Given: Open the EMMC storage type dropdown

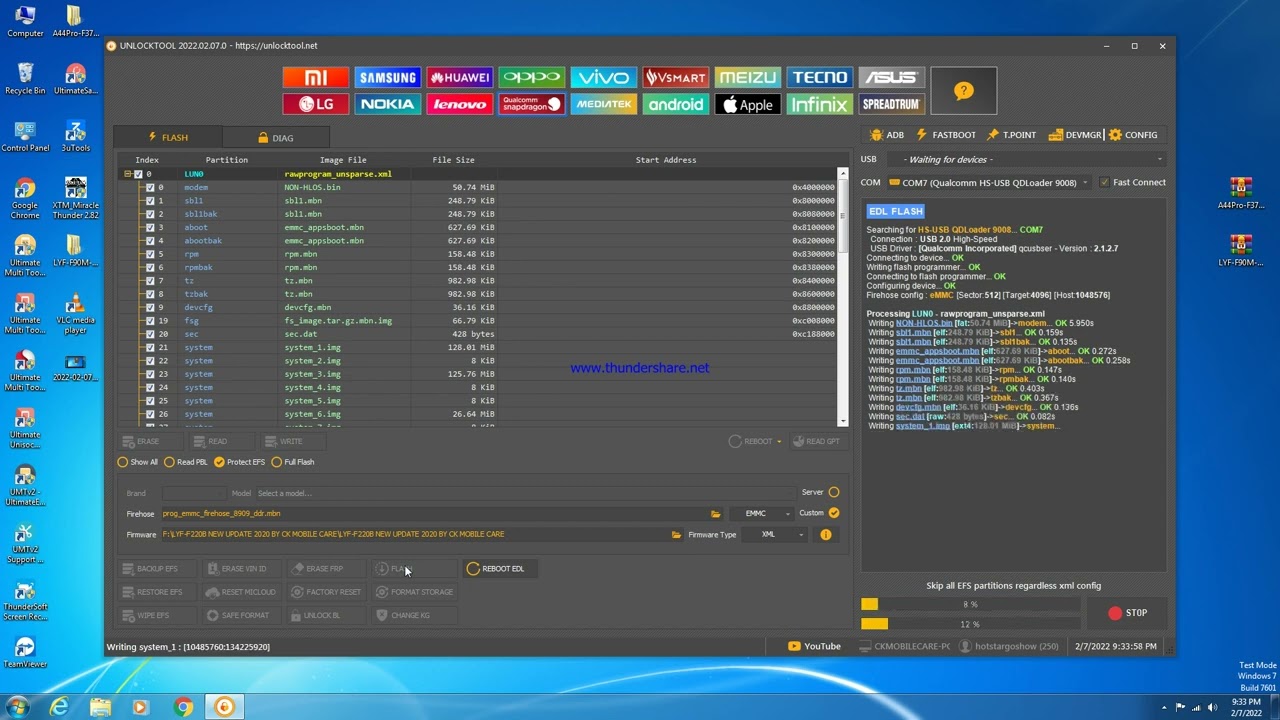Looking at the screenshot, I should (x=762, y=514).
